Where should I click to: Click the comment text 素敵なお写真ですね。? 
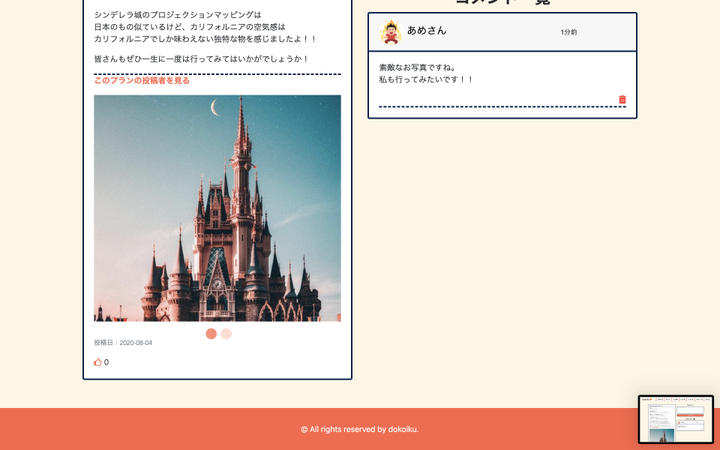click(x=418, y=67)
